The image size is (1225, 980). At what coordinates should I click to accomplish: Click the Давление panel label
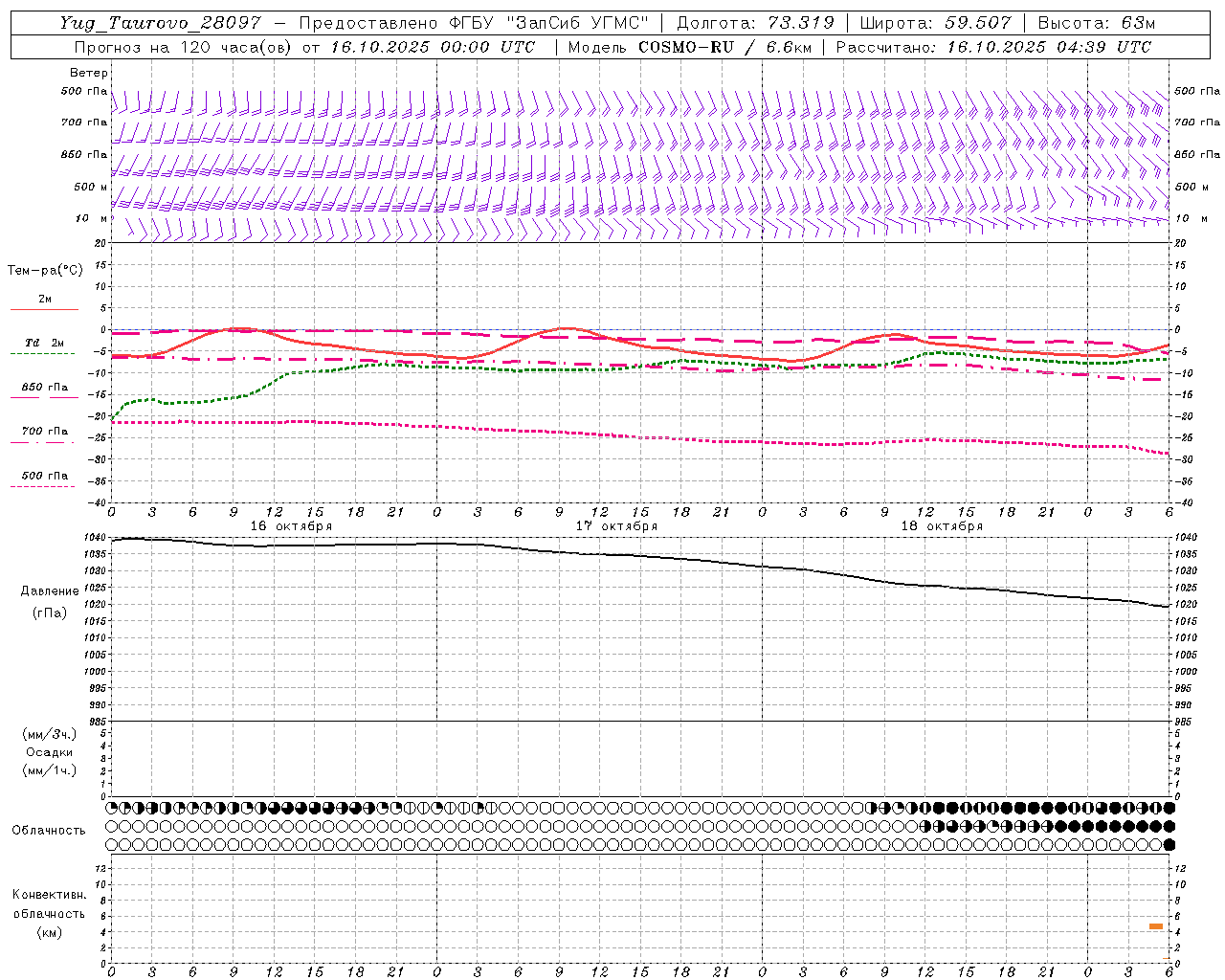(x=50, y=591)
